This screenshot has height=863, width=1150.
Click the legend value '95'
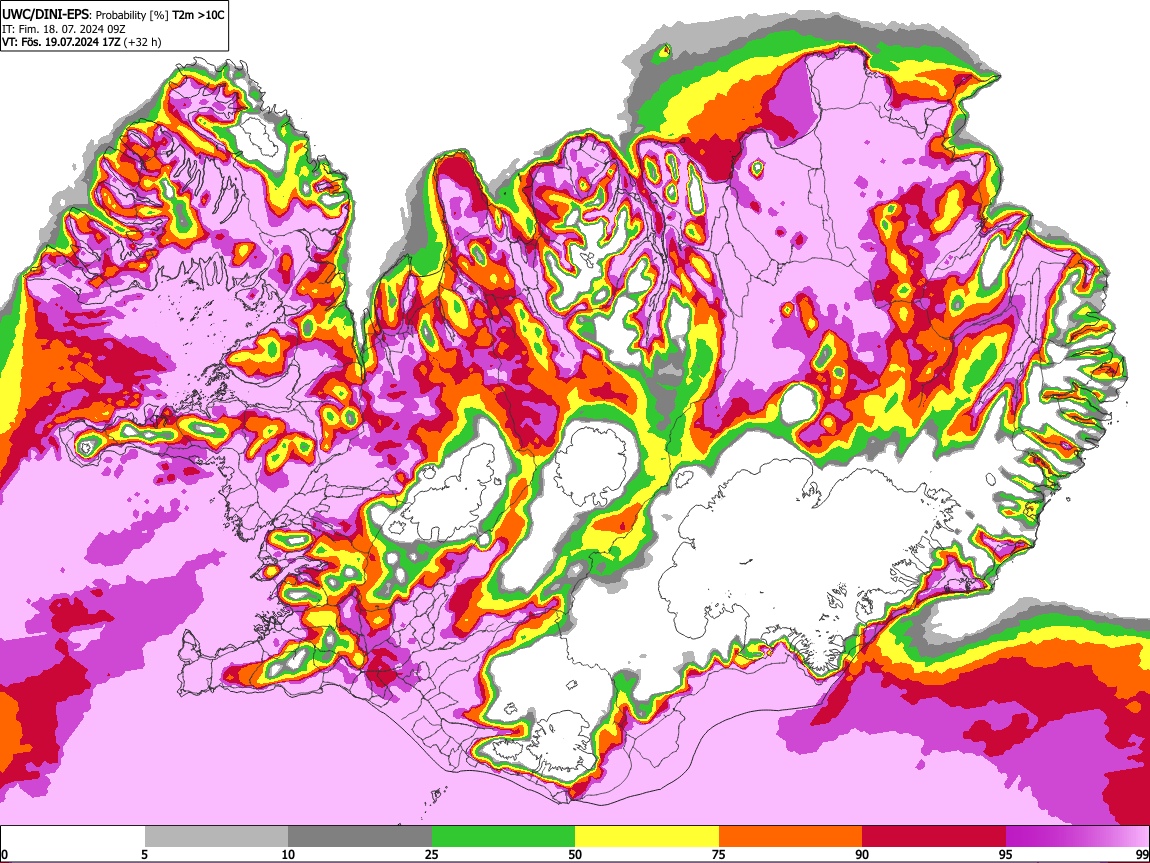pyautogui.click(x=1006, y=854)
